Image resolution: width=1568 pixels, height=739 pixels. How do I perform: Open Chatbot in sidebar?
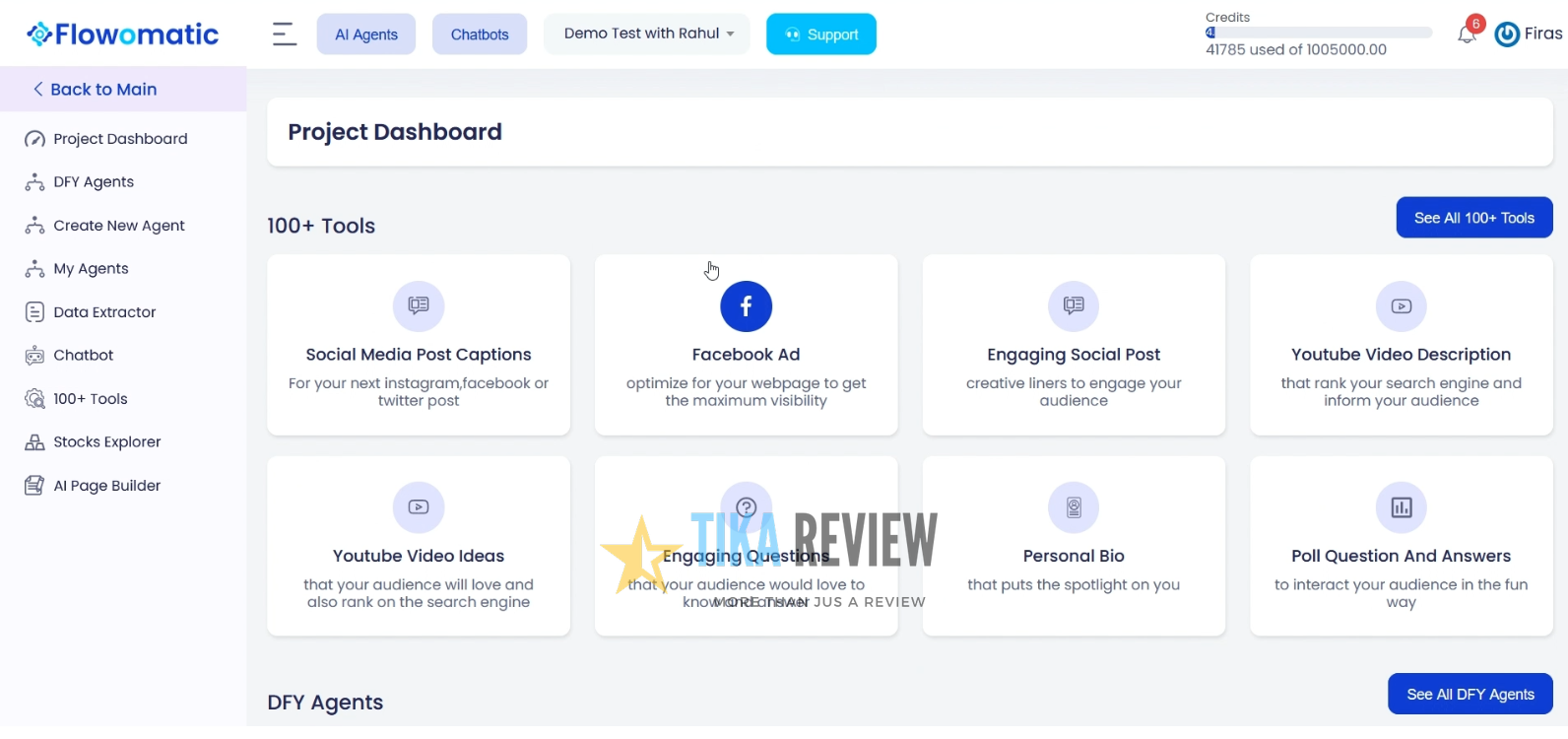pos(84,356)
